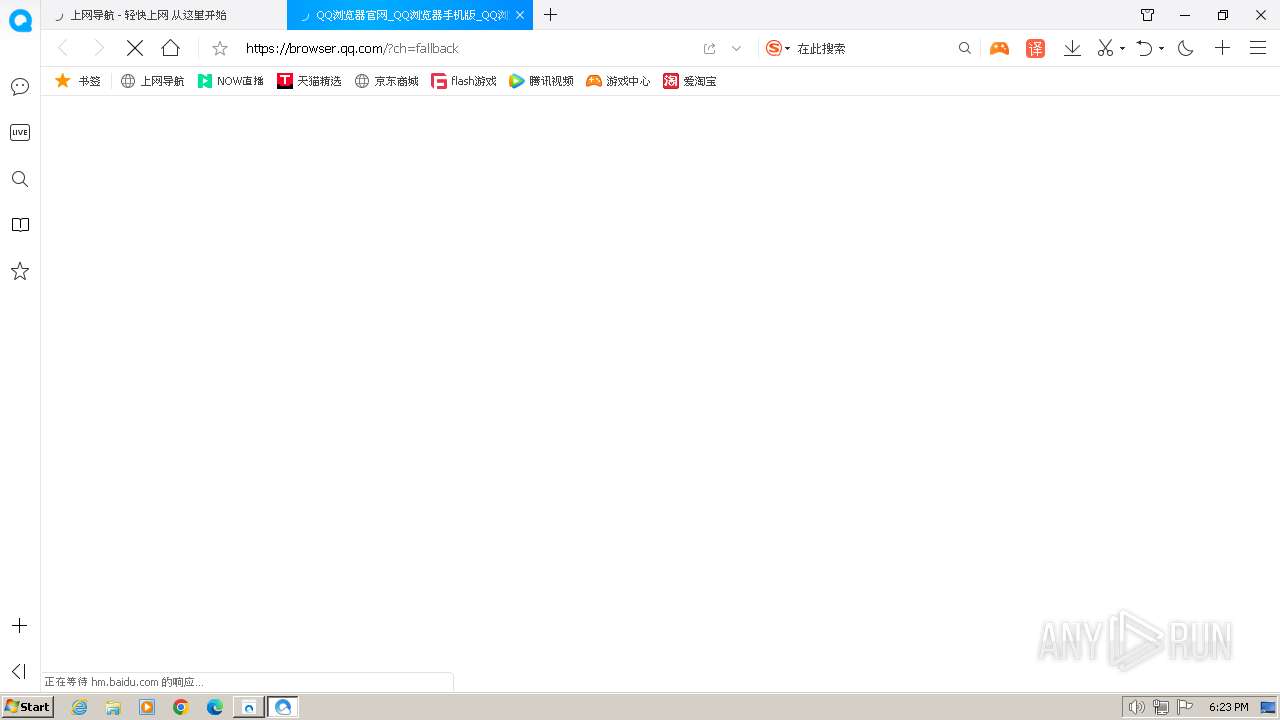The width and height of the screenshot is (1280, 720).
Task: Open the game controller toolbar icon
Action: 1000,48
